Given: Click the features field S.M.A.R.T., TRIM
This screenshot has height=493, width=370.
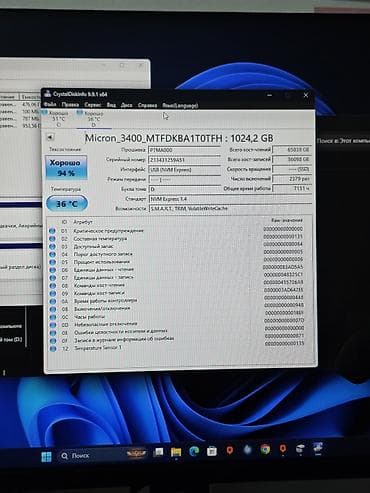Looking at the screenshot, I should coord(230,209).
